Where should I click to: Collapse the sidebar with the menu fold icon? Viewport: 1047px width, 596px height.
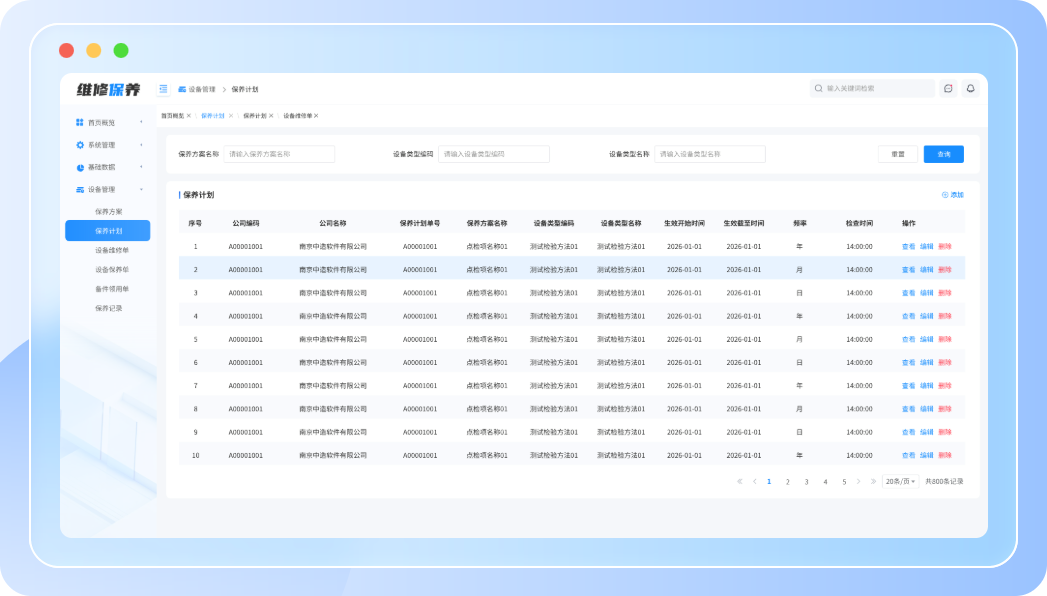pos(163,89)
